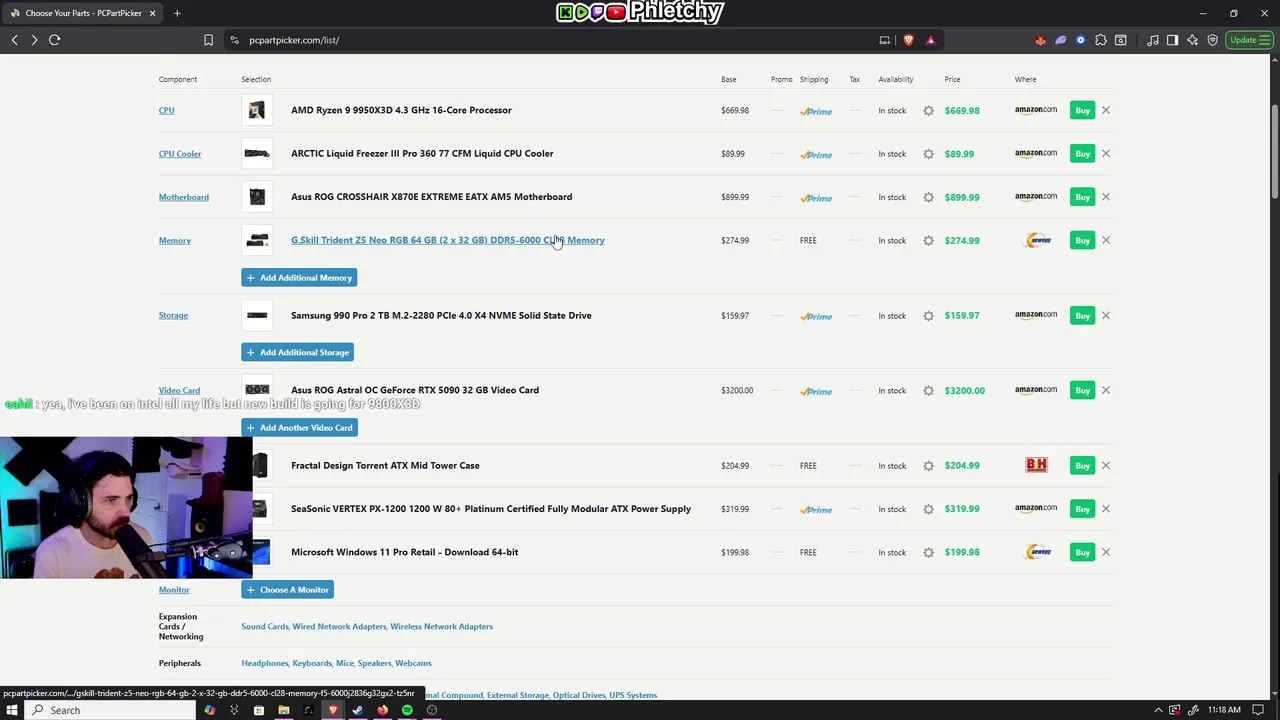The image size is (1280, 720).
Task: Click the Amazon logo in the CPU row
Action: click(1036, 110)
